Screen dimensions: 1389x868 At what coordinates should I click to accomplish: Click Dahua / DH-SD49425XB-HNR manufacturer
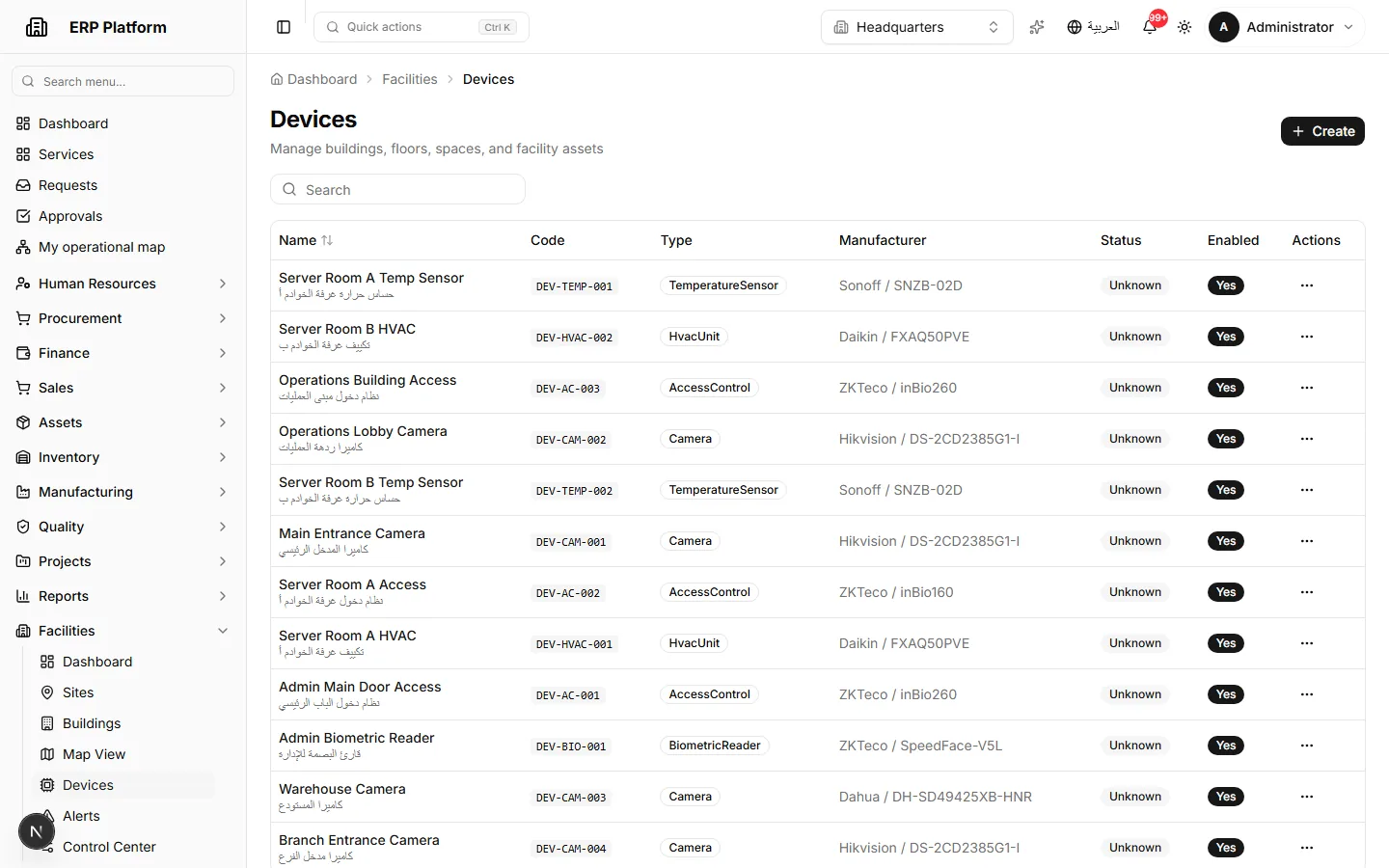[936, 797]
